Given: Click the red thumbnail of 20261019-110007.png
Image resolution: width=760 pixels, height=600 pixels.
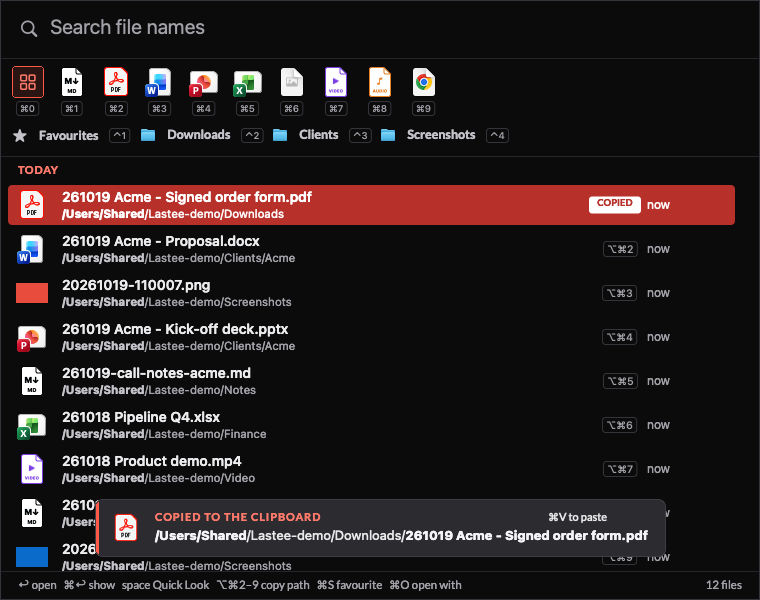Looking at the screenshot, I should (x=32, y=293).
